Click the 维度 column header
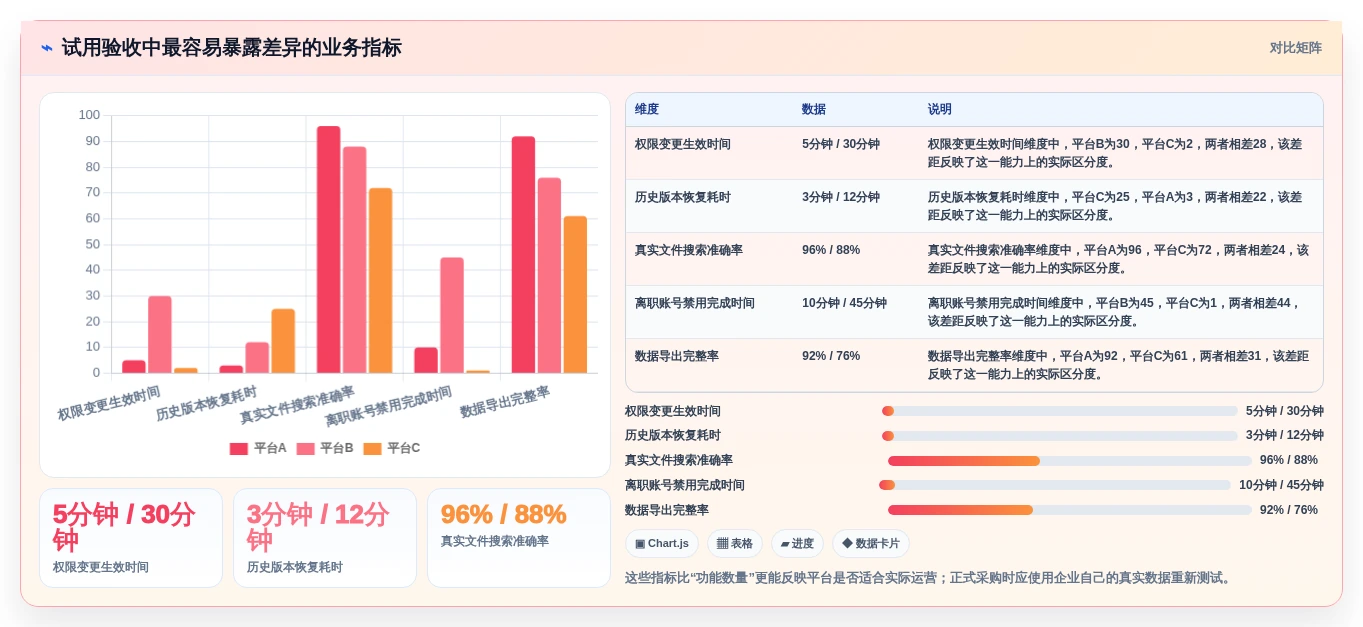 click(x=647, y=110)
